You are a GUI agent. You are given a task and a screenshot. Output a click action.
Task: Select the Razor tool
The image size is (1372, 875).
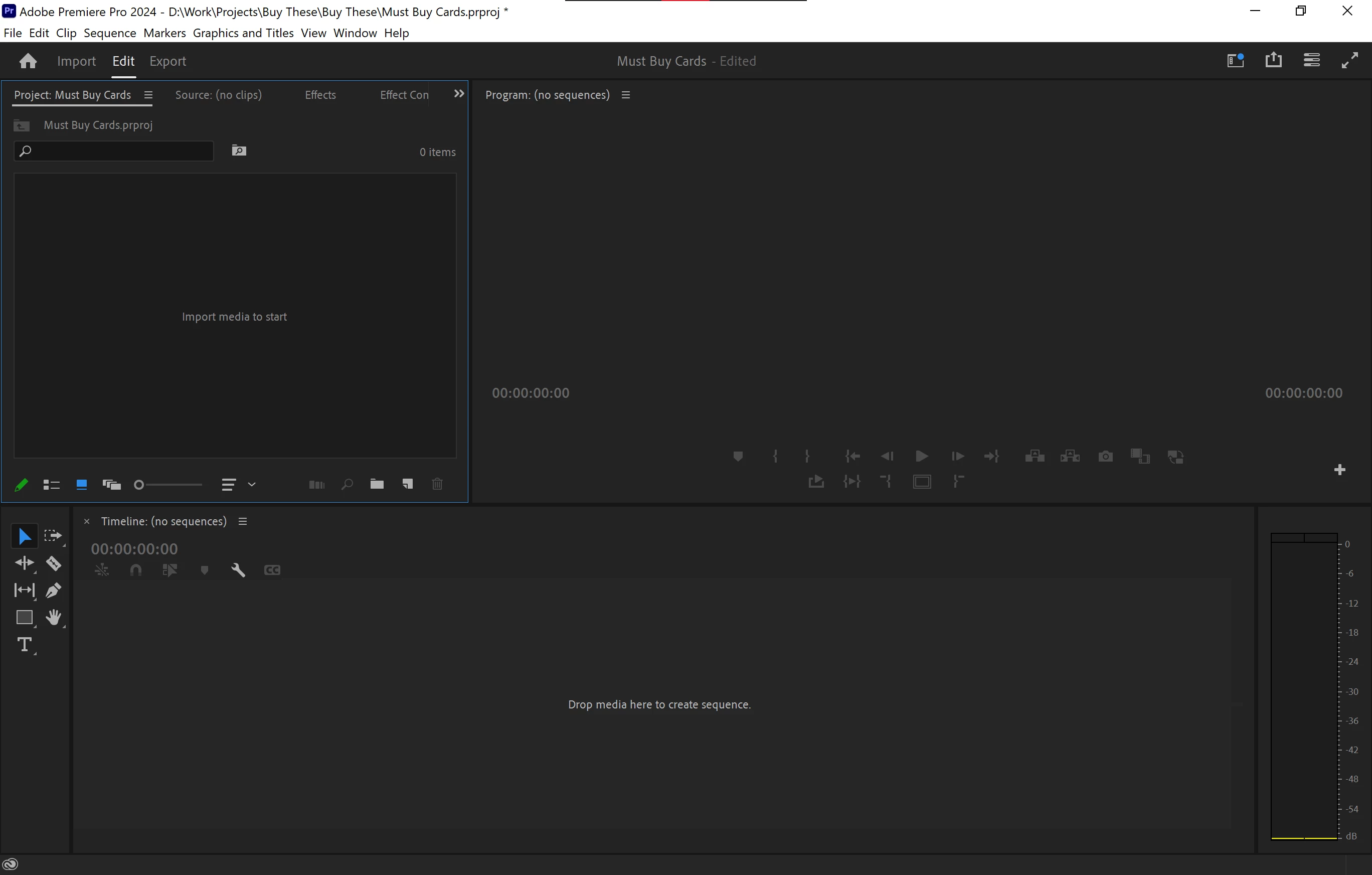[54, 563]
